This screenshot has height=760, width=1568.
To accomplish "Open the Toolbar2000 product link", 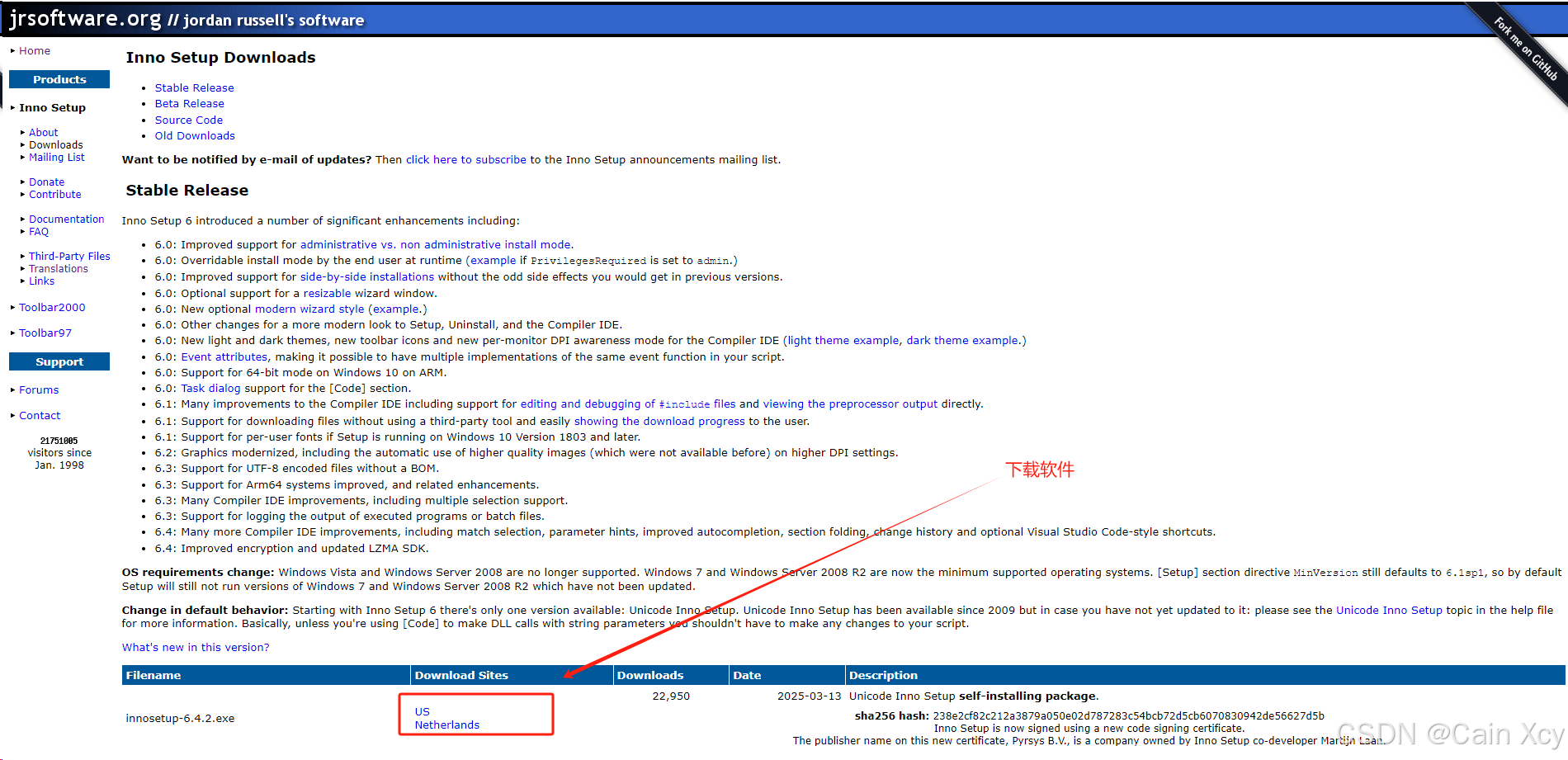I will point(52,308).
